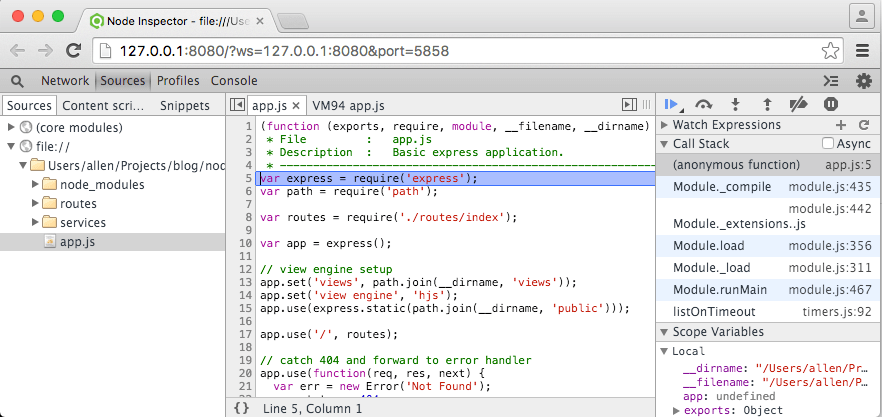Viewport: 882px width, 417px height.
Task: Resume script execution with the play button
Action: click(x=672, y=104)
